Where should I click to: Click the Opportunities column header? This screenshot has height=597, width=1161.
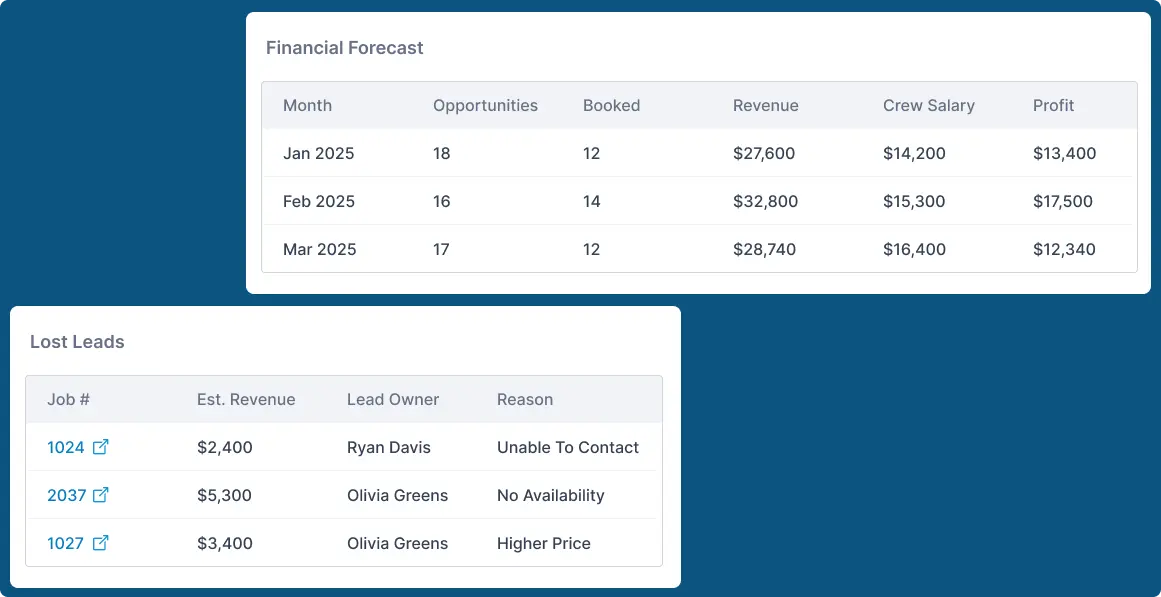[485, 105]
